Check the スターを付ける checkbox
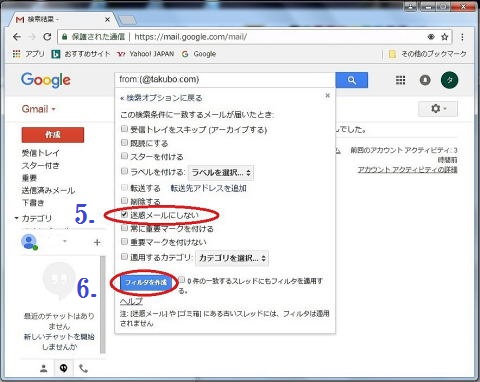The image size is (480, 382). click(124, 156)
